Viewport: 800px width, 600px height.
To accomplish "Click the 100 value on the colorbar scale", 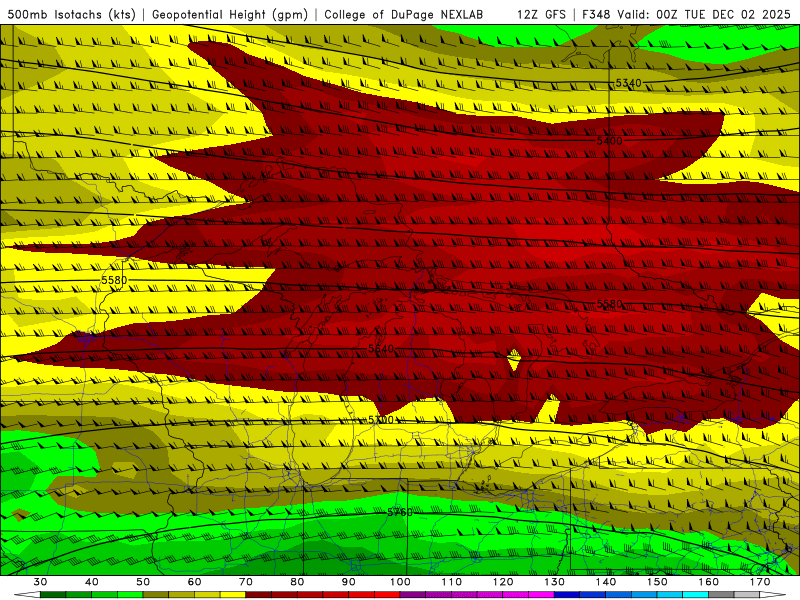I will [x=400, y=582].
